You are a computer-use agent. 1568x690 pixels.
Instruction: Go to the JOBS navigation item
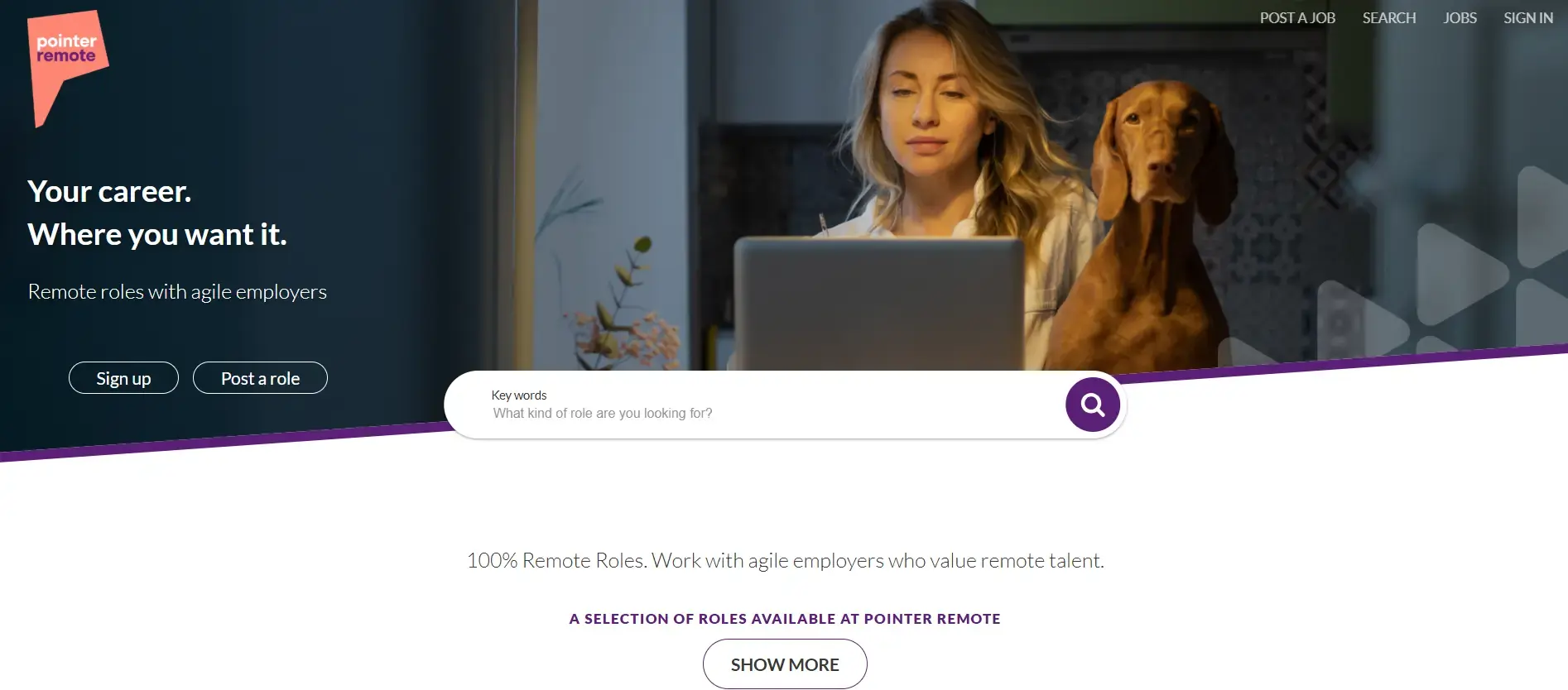click(1460, 18)
